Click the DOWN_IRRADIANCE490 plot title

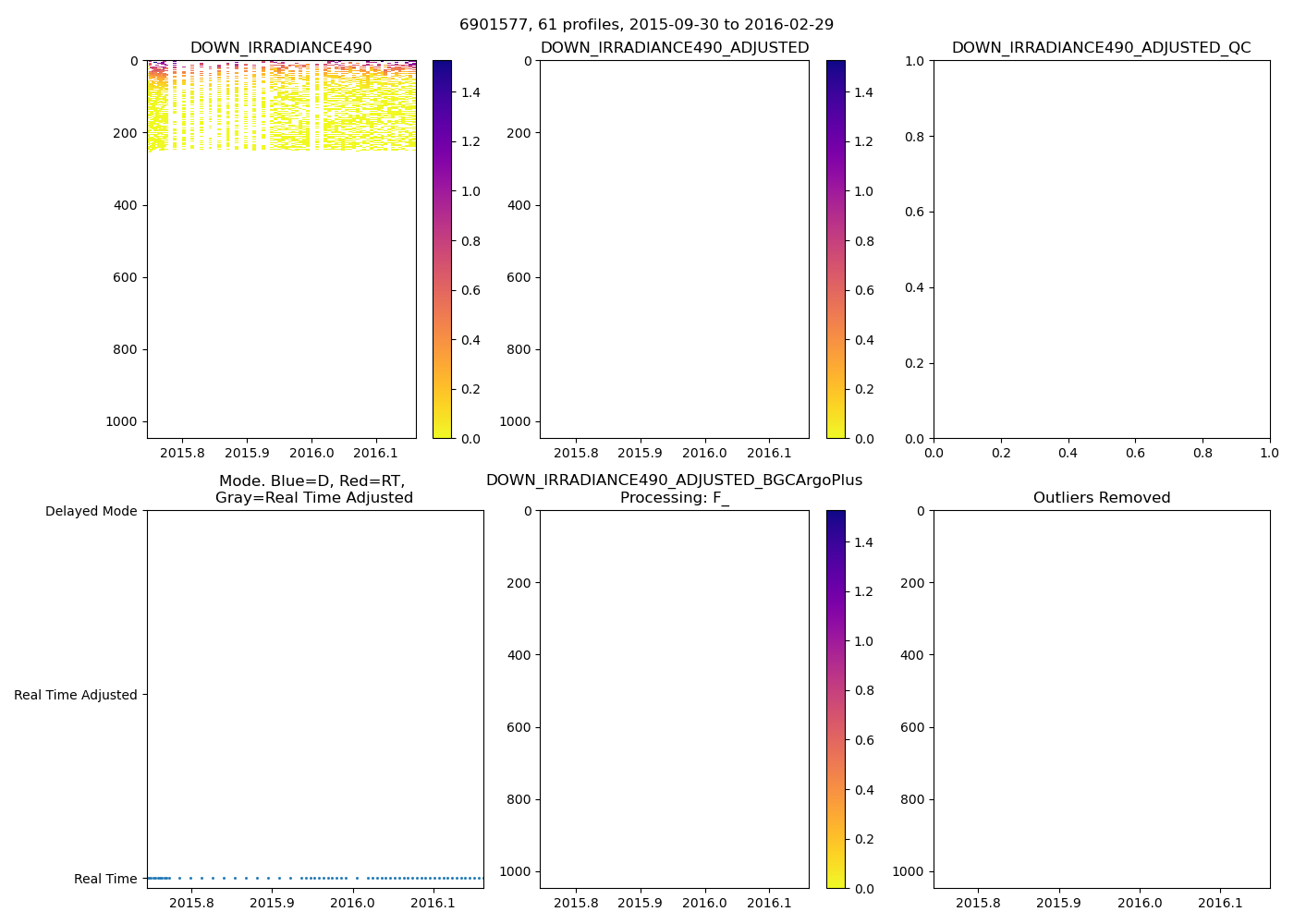pos(281,48)
